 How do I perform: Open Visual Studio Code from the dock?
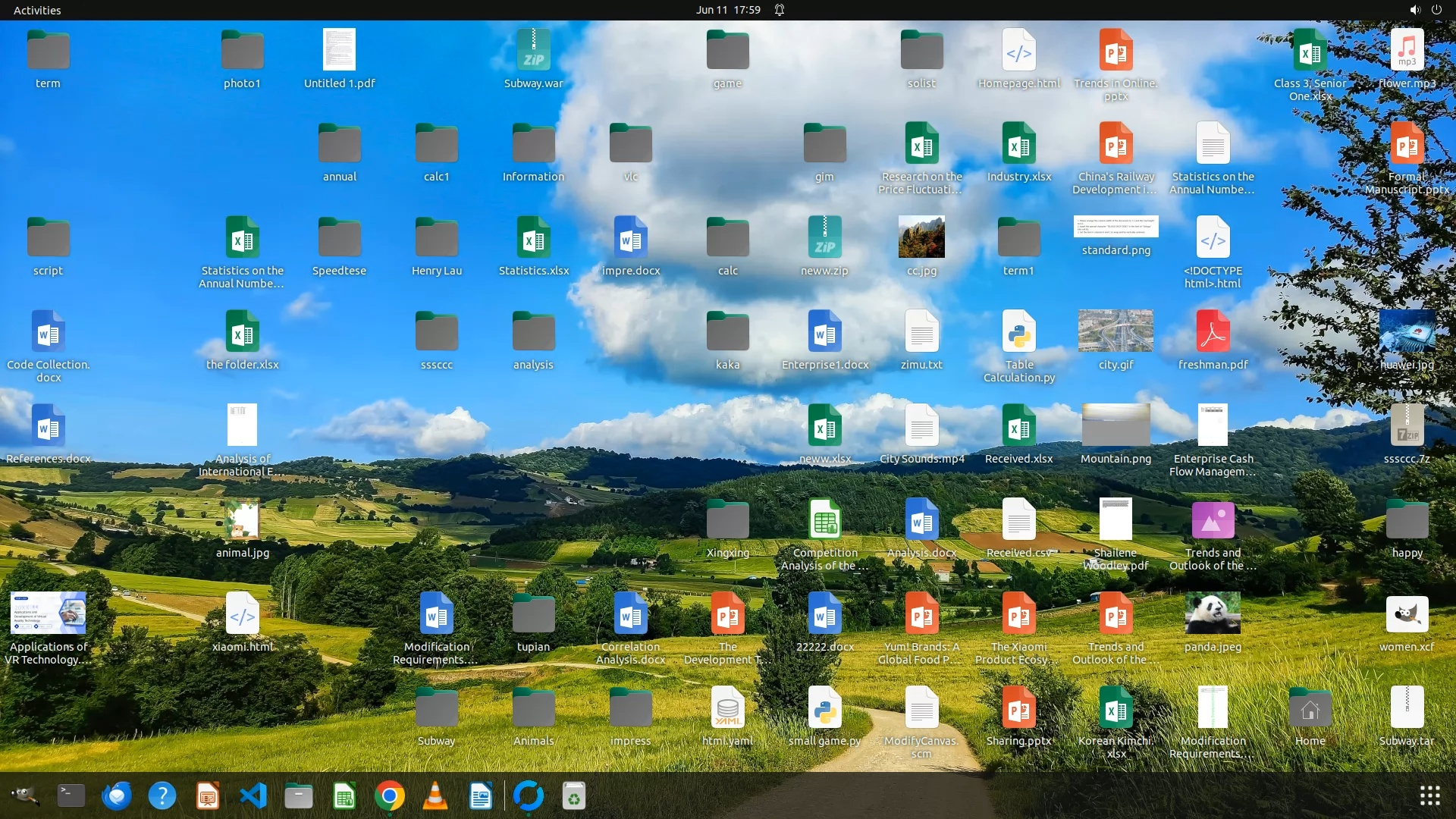click(x=253, y=795)
